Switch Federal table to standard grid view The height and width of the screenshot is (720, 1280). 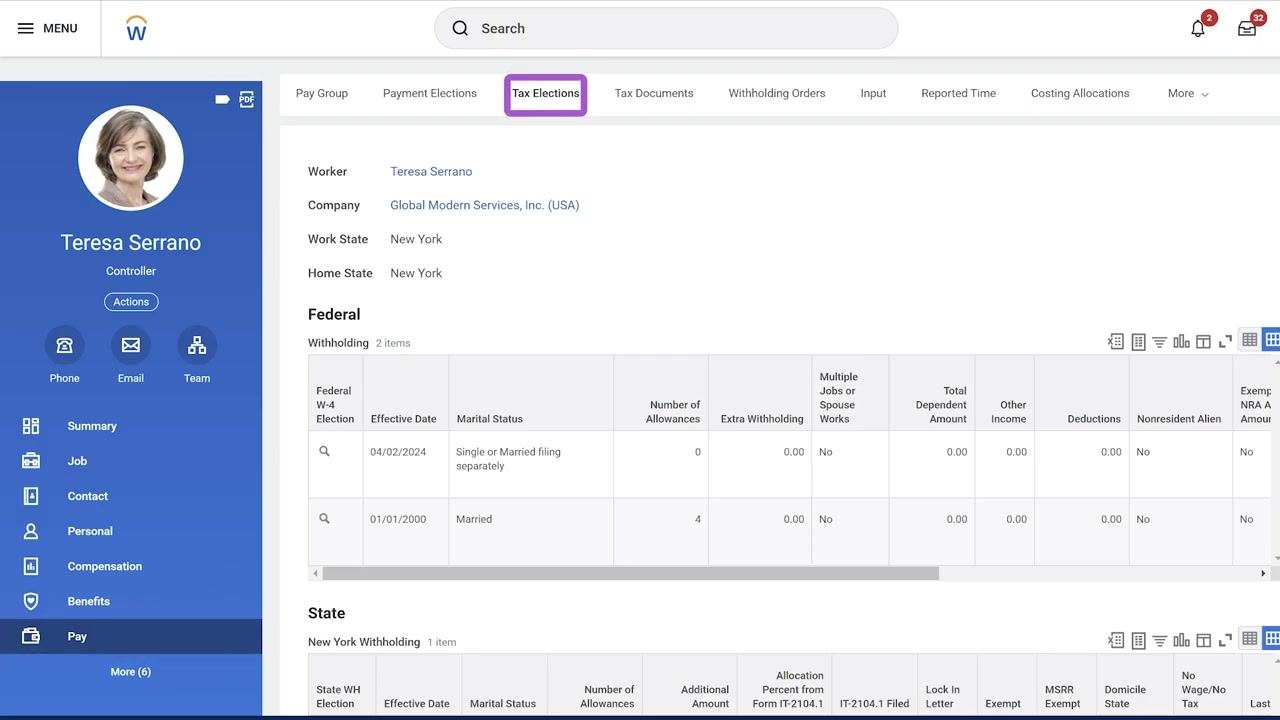[x=1250, y=340]
